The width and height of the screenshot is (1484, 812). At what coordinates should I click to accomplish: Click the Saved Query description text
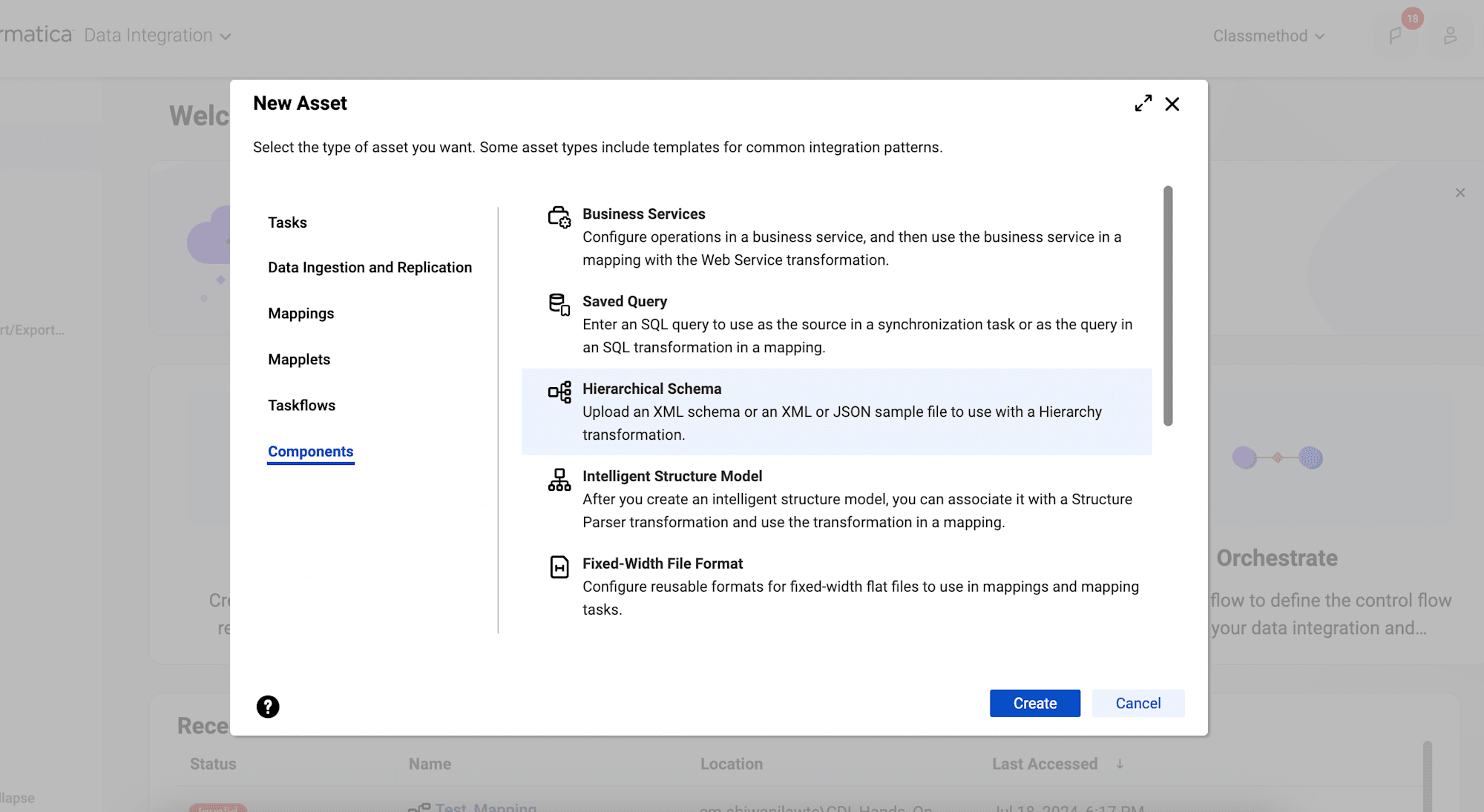coord(857,336)
